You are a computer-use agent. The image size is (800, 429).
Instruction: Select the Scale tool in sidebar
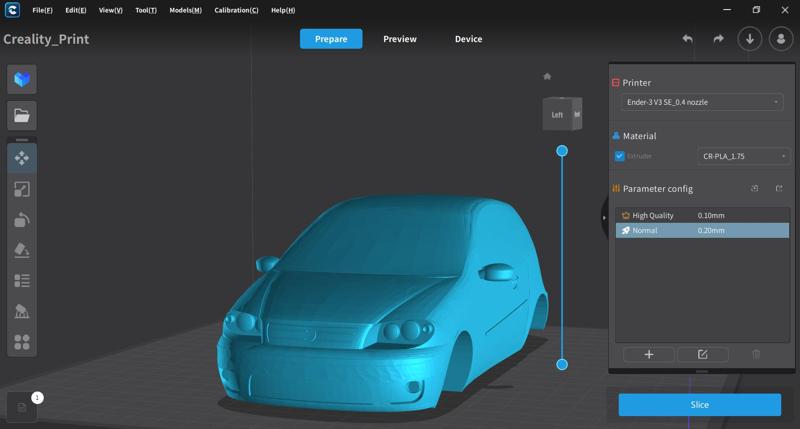pos(21,189)
